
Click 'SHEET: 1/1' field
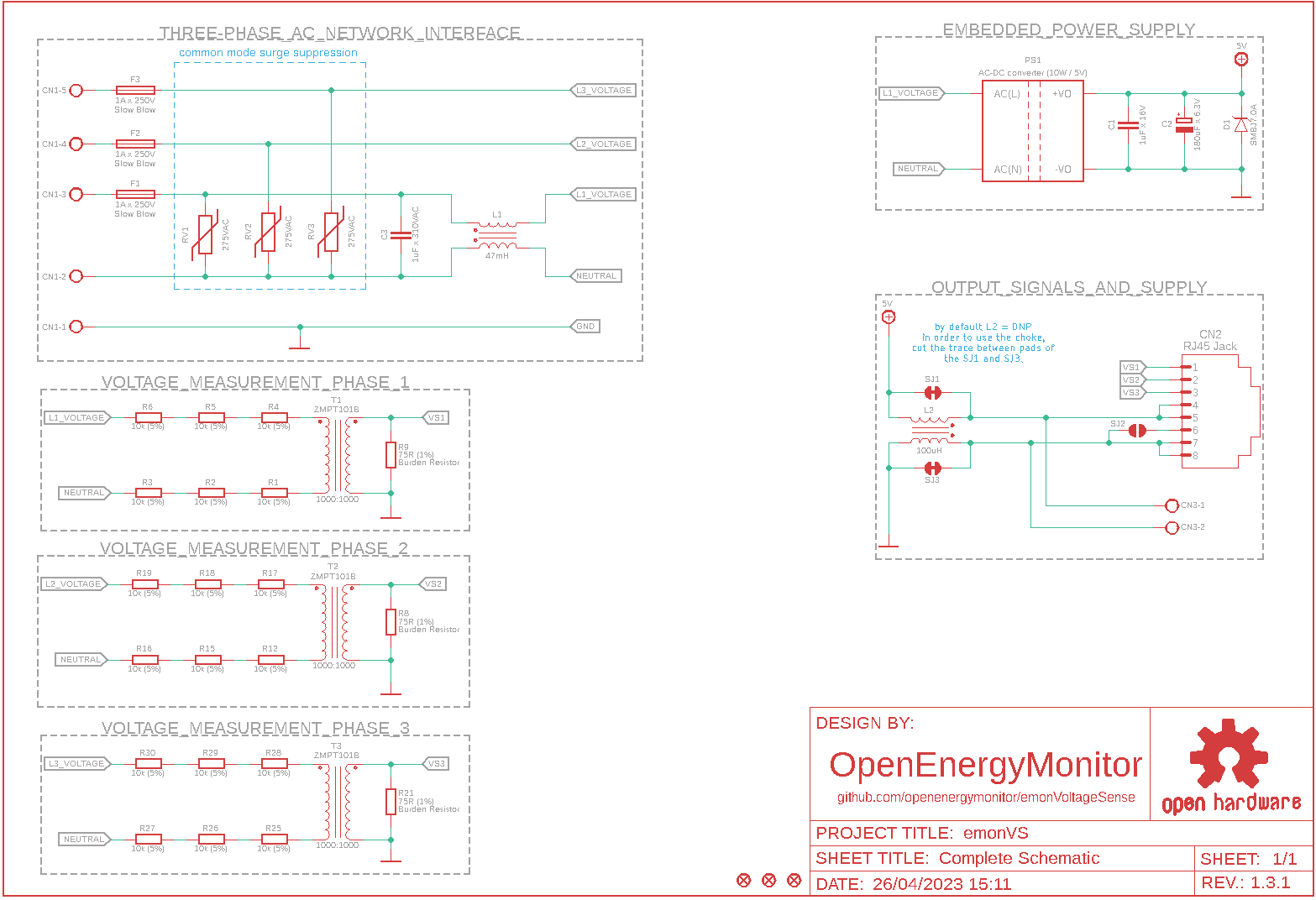pyautogui.click(x=1253, y=858)
